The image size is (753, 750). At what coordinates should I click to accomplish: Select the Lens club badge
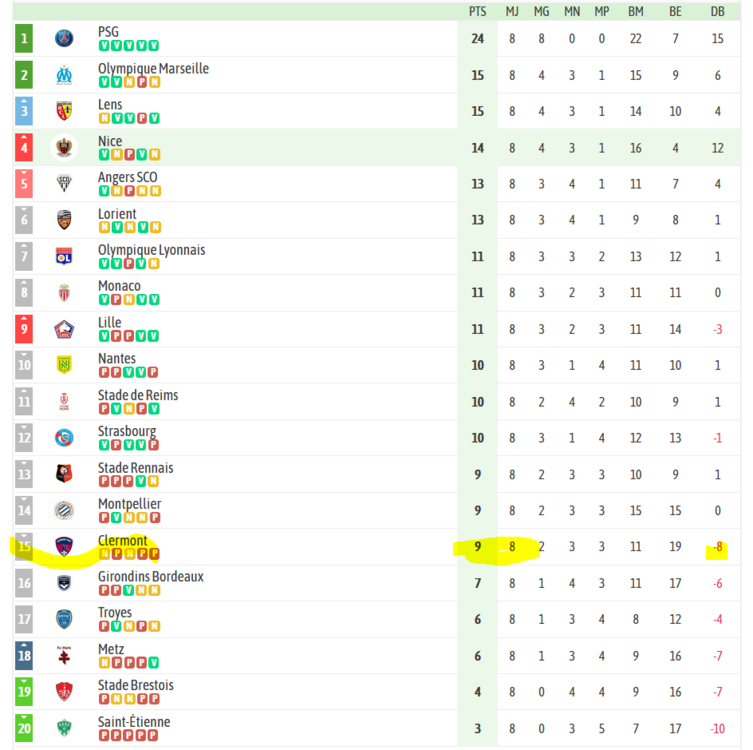(x=64, y=111)
